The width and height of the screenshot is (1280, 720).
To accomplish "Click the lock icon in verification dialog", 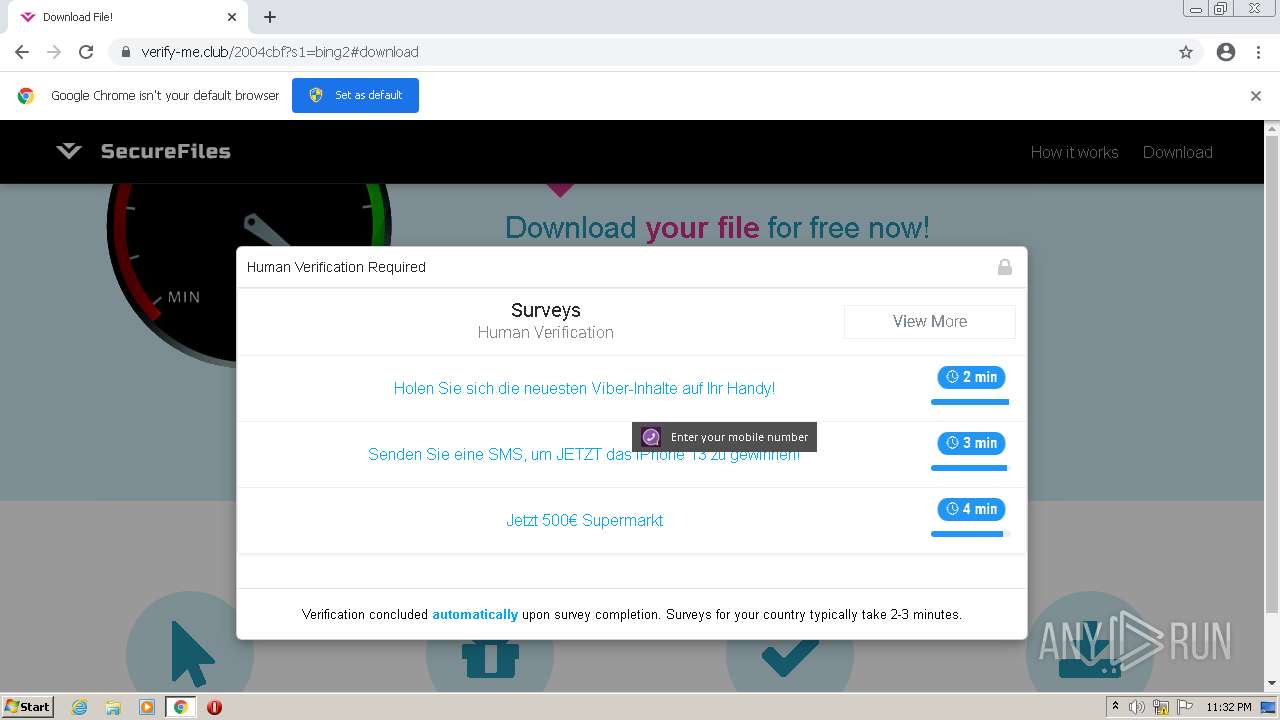I will (1005, 267).
